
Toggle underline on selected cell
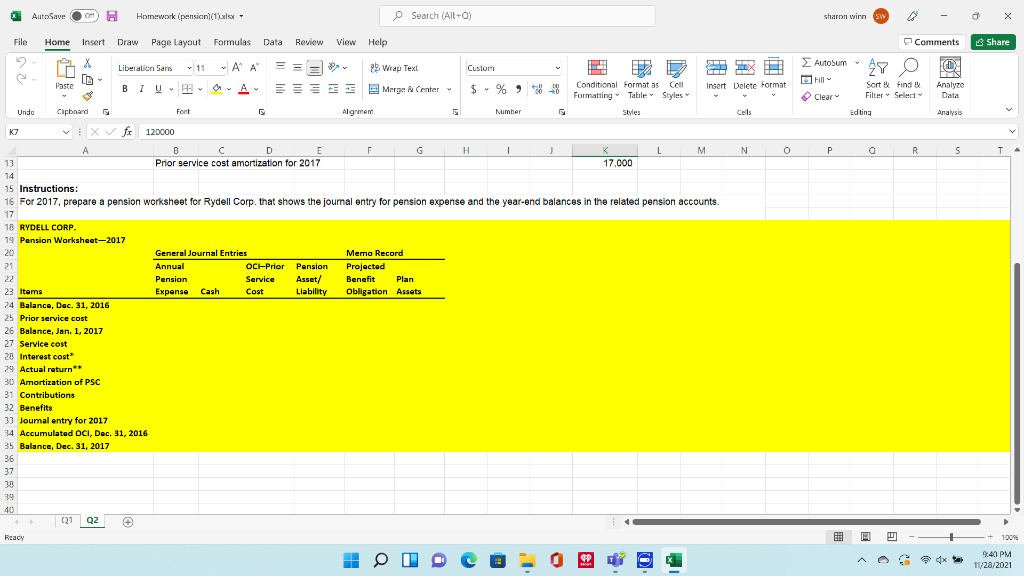[157, 87]
